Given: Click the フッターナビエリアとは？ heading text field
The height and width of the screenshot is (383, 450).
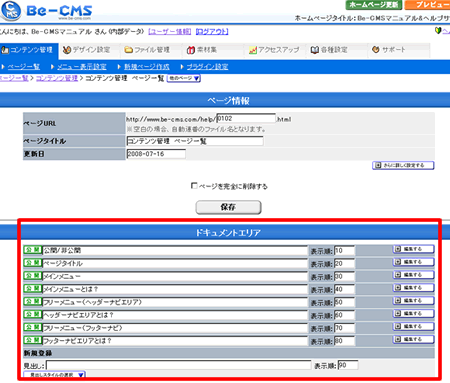Looking at the screenshot, I should coord(175,341).
